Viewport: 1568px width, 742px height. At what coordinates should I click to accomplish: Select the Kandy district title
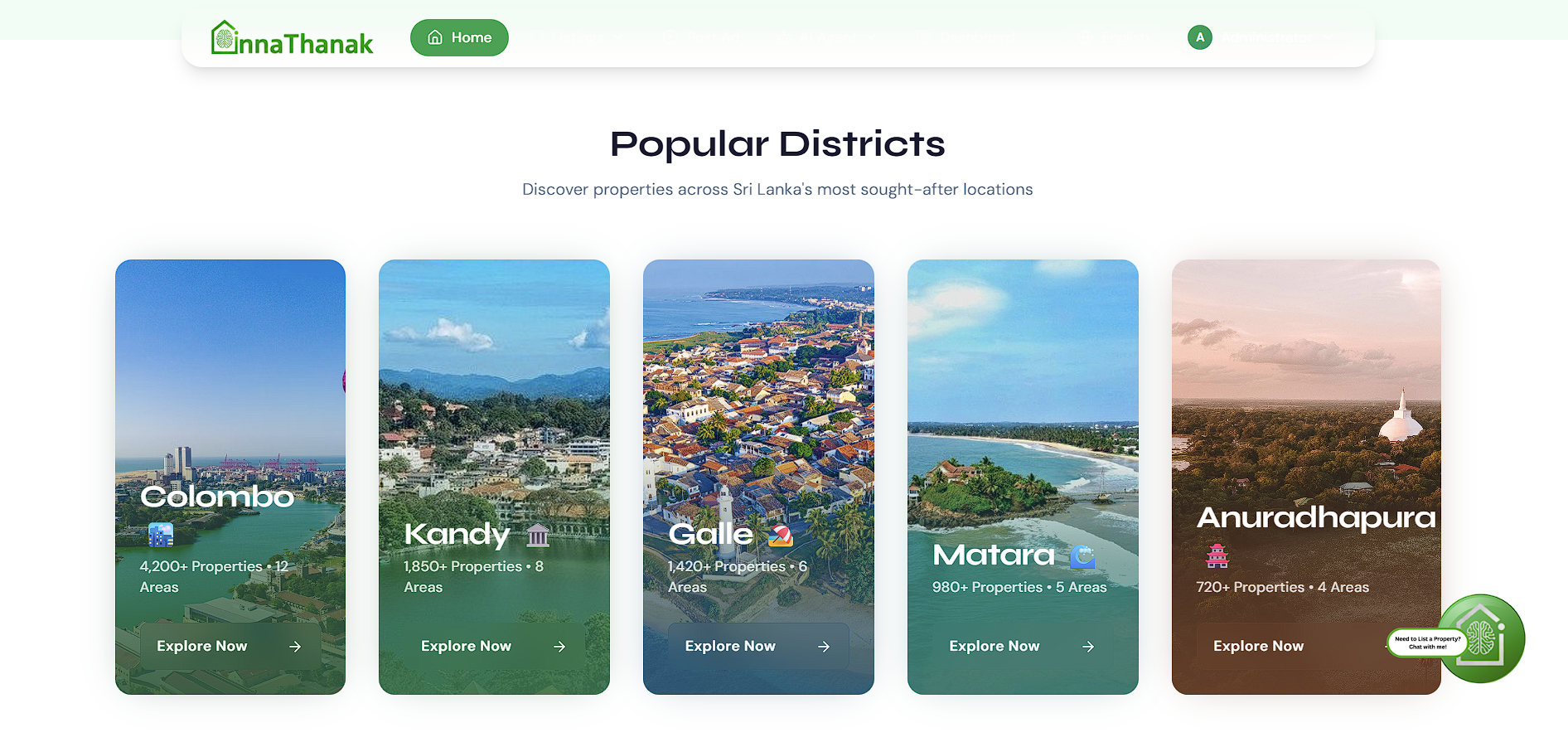click(x=457, y=535)
